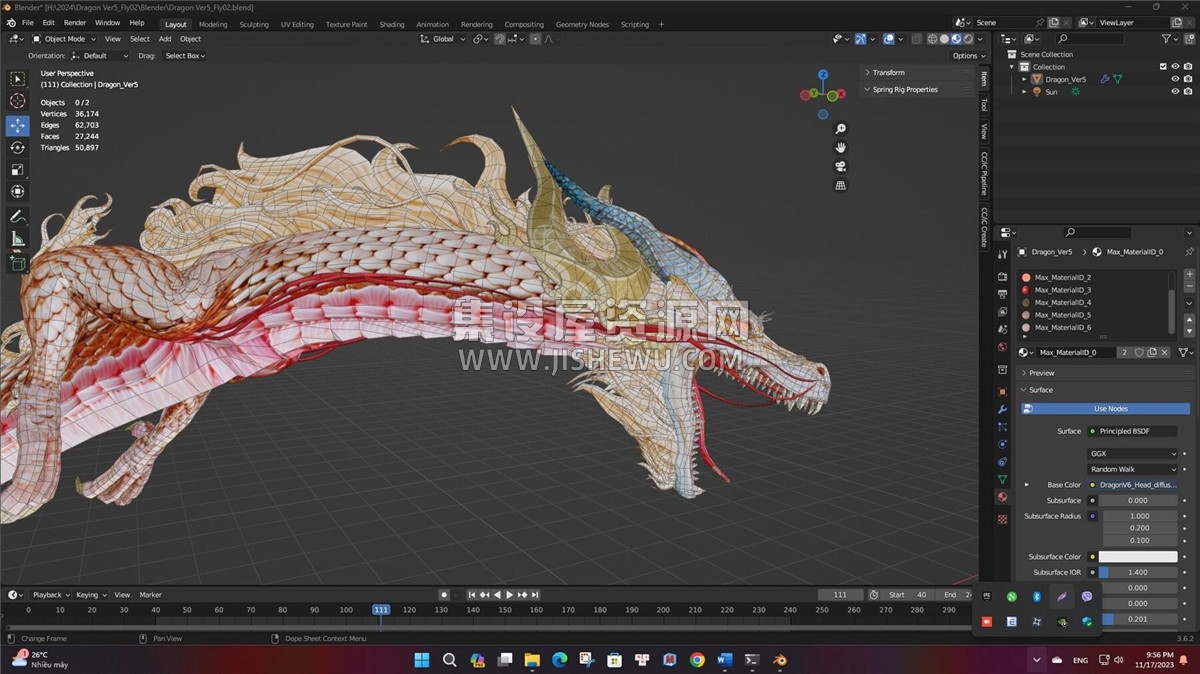
Task: Open the Output properties tab
Action: click(1002, 294)
